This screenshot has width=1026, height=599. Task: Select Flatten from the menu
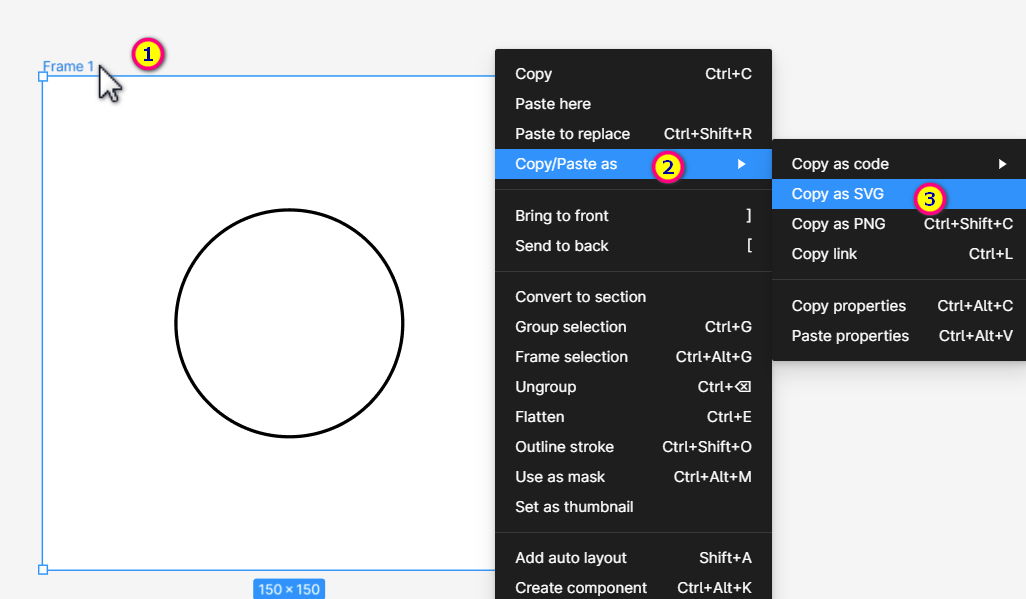[x=540, y=417]
